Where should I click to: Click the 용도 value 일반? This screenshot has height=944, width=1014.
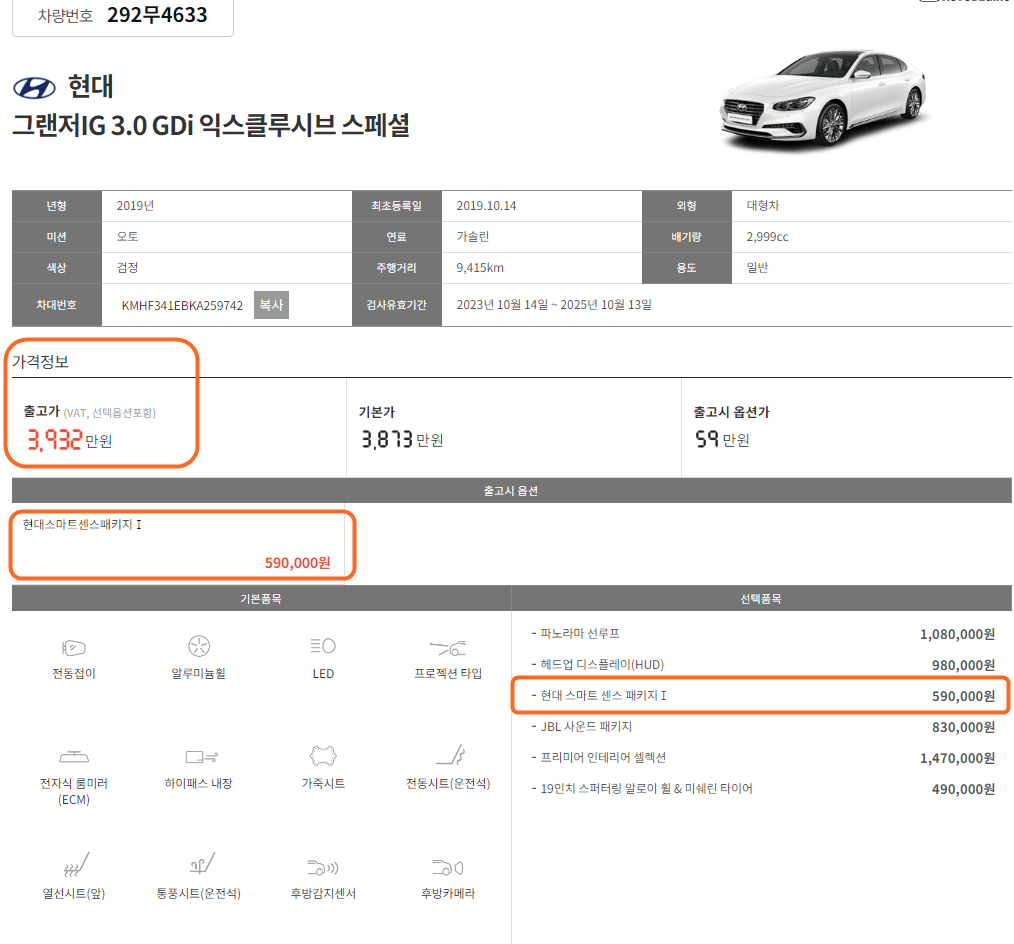[x=757, y=268]
